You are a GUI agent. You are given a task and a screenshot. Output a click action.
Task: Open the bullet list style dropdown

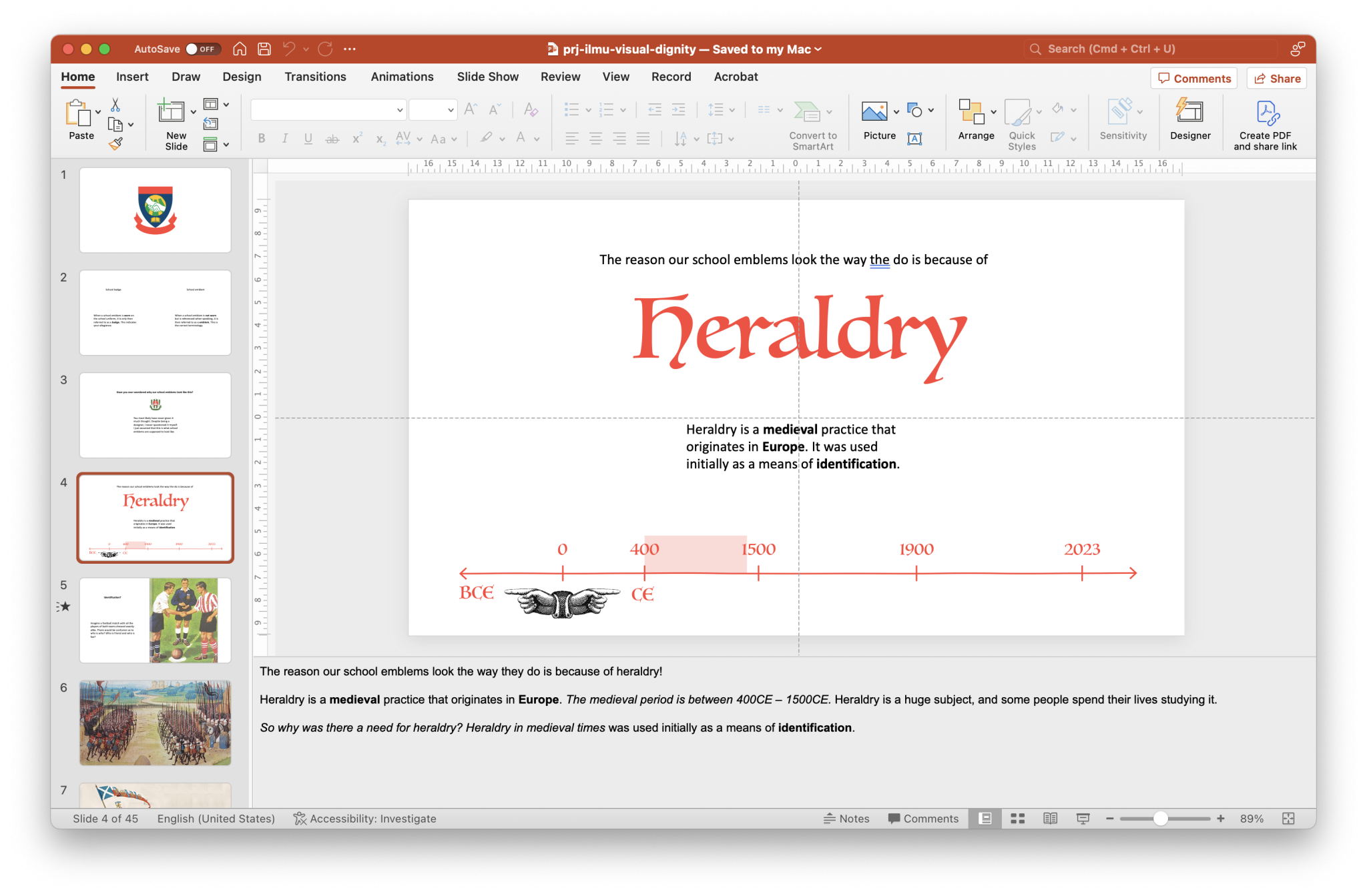pyautogui.click(x=587, y=109)
